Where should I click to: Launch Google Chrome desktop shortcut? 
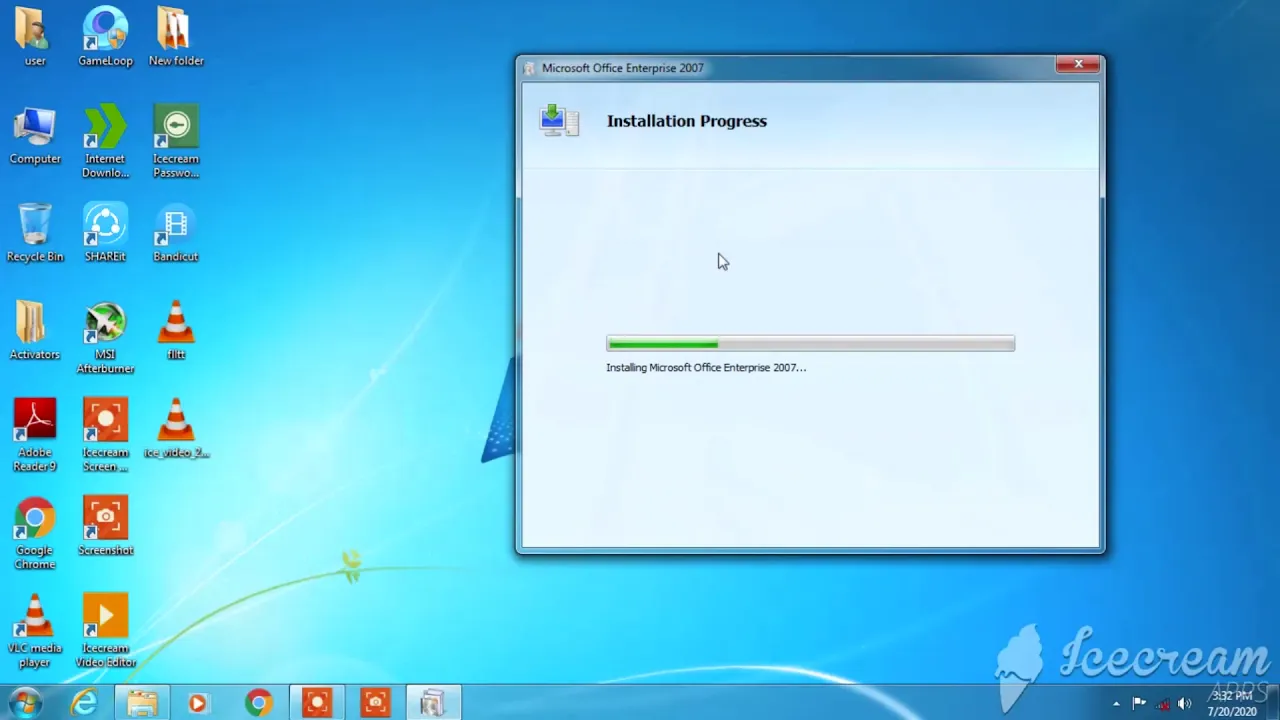tap(35, 534)
